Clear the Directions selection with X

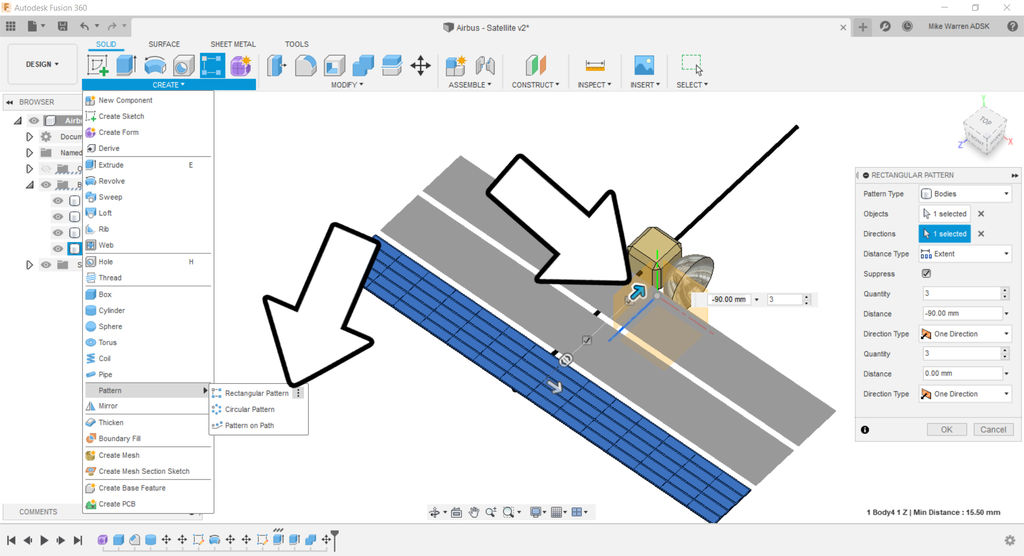click(x=981, y=234)
